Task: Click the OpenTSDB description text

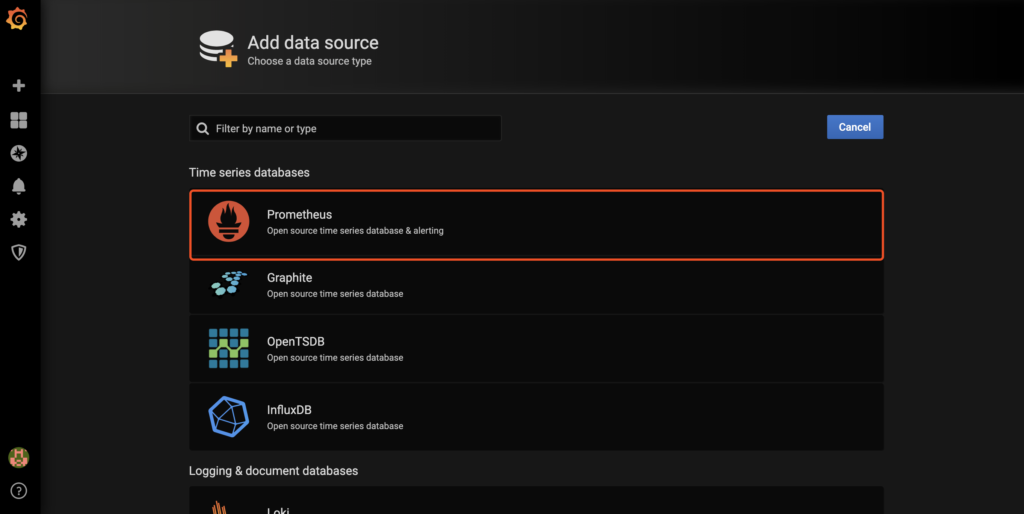Action: (x=335, y=358)
